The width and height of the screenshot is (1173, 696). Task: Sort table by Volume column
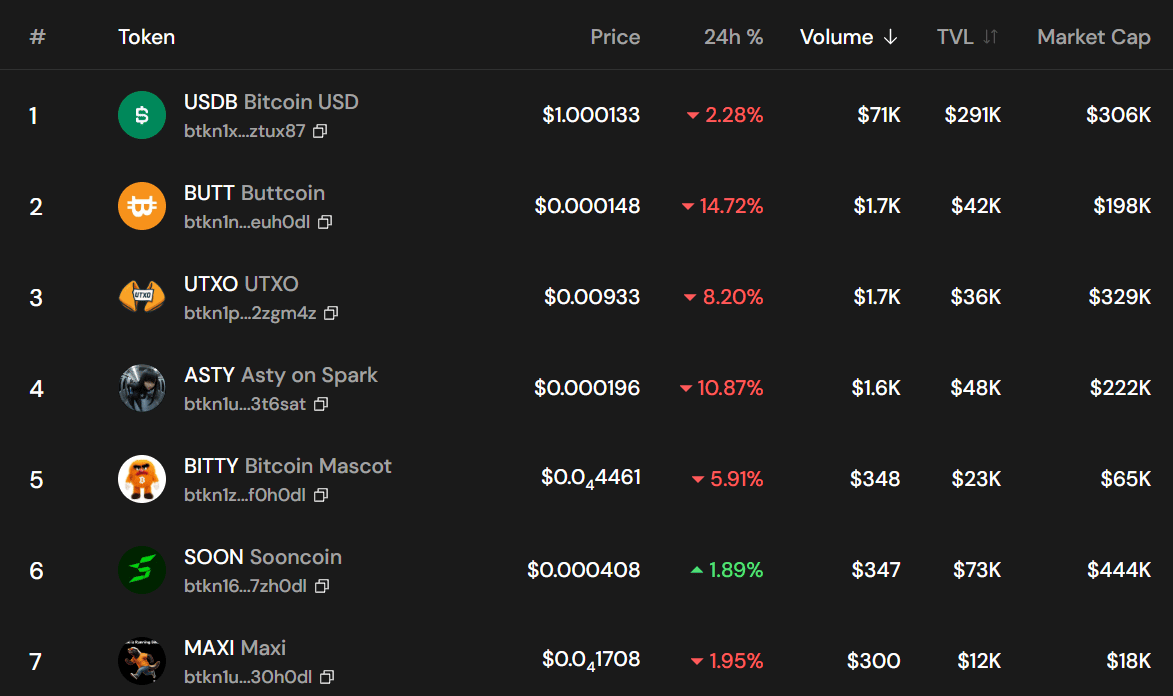(848, 37)
